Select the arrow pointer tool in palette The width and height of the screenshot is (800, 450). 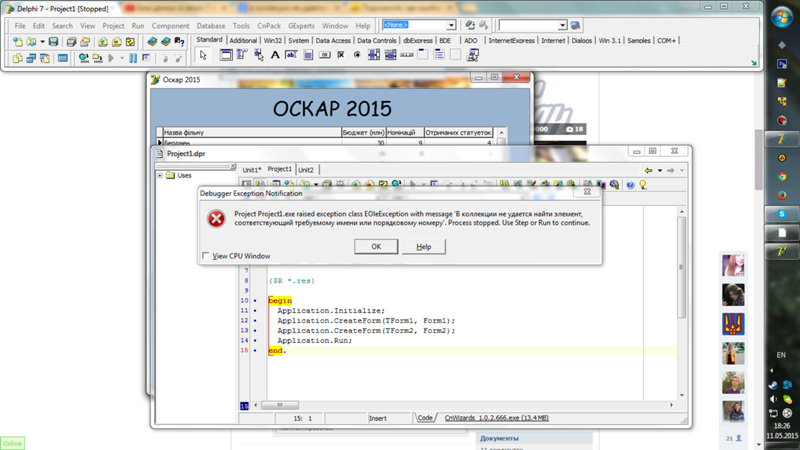[203, 56]
